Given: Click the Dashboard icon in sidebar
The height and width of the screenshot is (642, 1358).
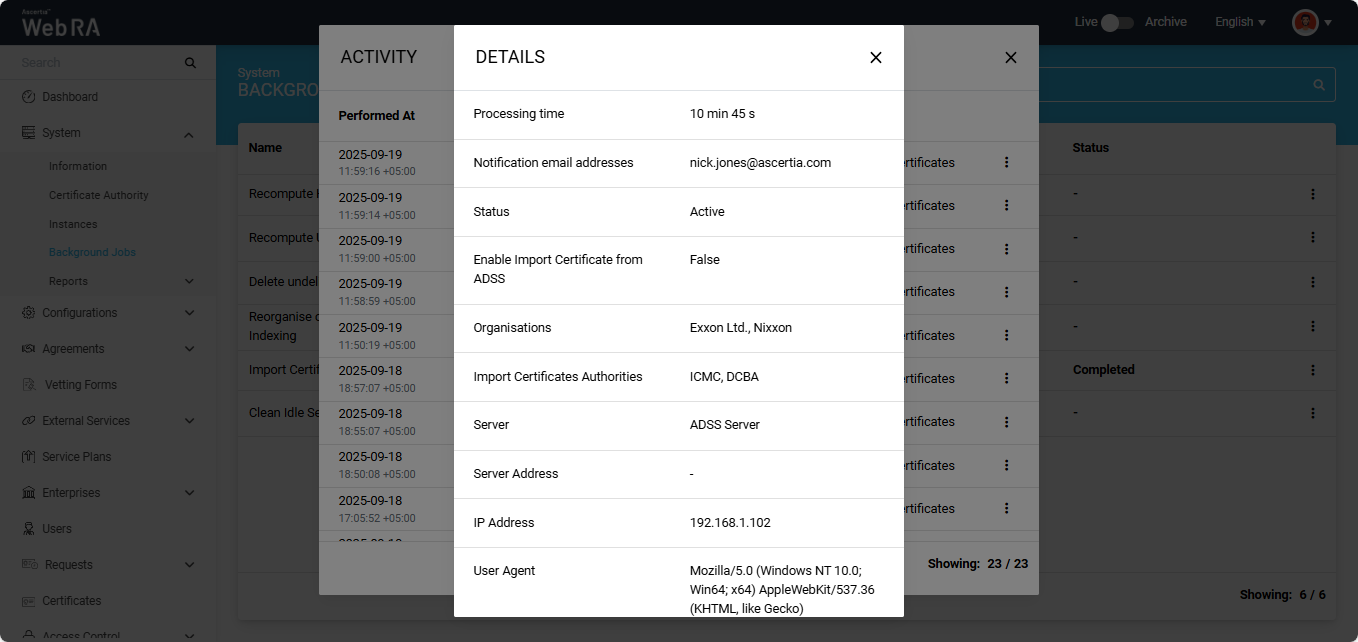Looking at the screenshot, I should [28, 97].
